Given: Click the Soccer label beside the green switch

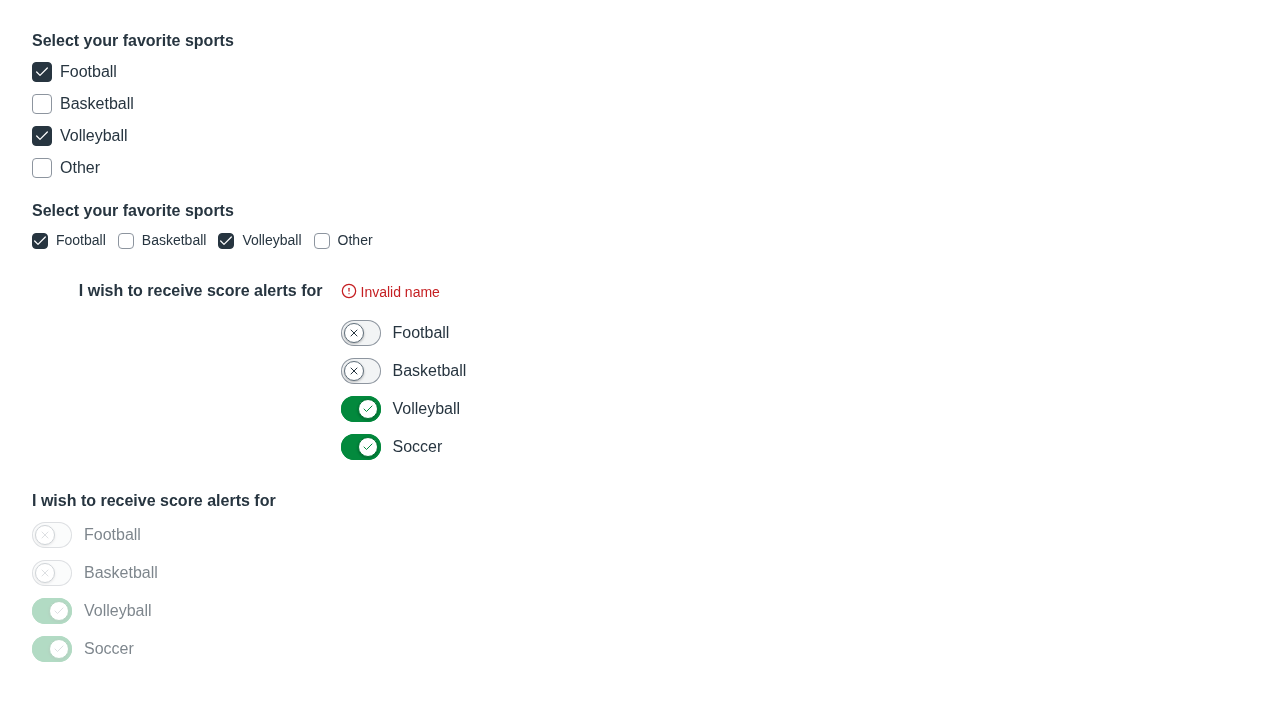Looking at the screenshot, I should click(x=417, y=447).
